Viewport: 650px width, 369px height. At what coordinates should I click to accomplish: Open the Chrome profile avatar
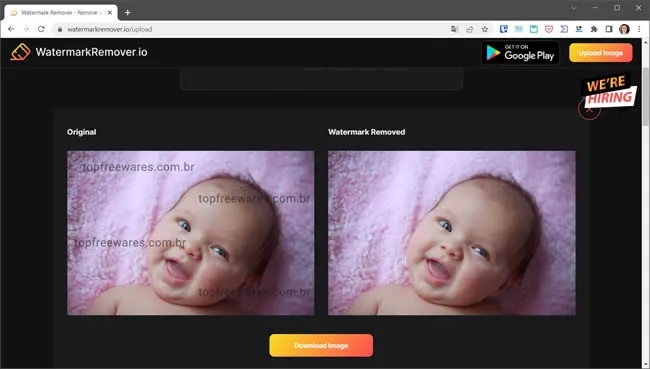pos(624,29)
